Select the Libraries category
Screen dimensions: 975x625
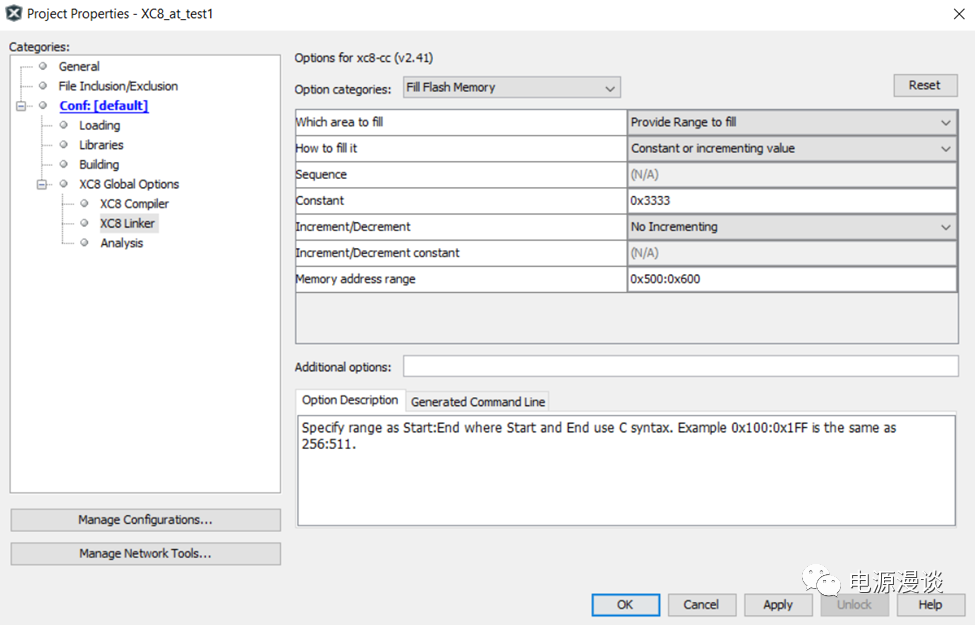(101, 145)
